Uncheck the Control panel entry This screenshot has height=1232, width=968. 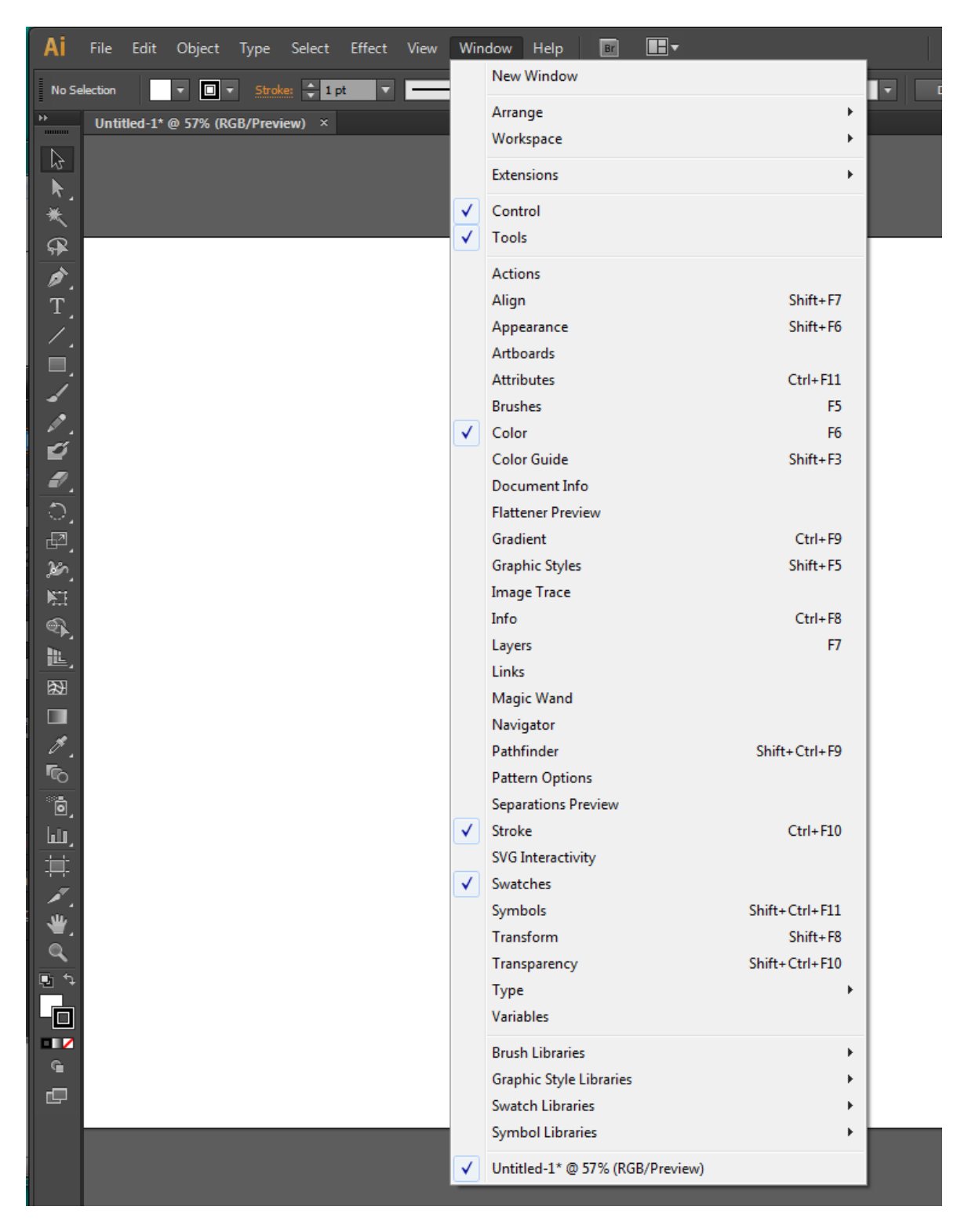click(x=659, y=211)
